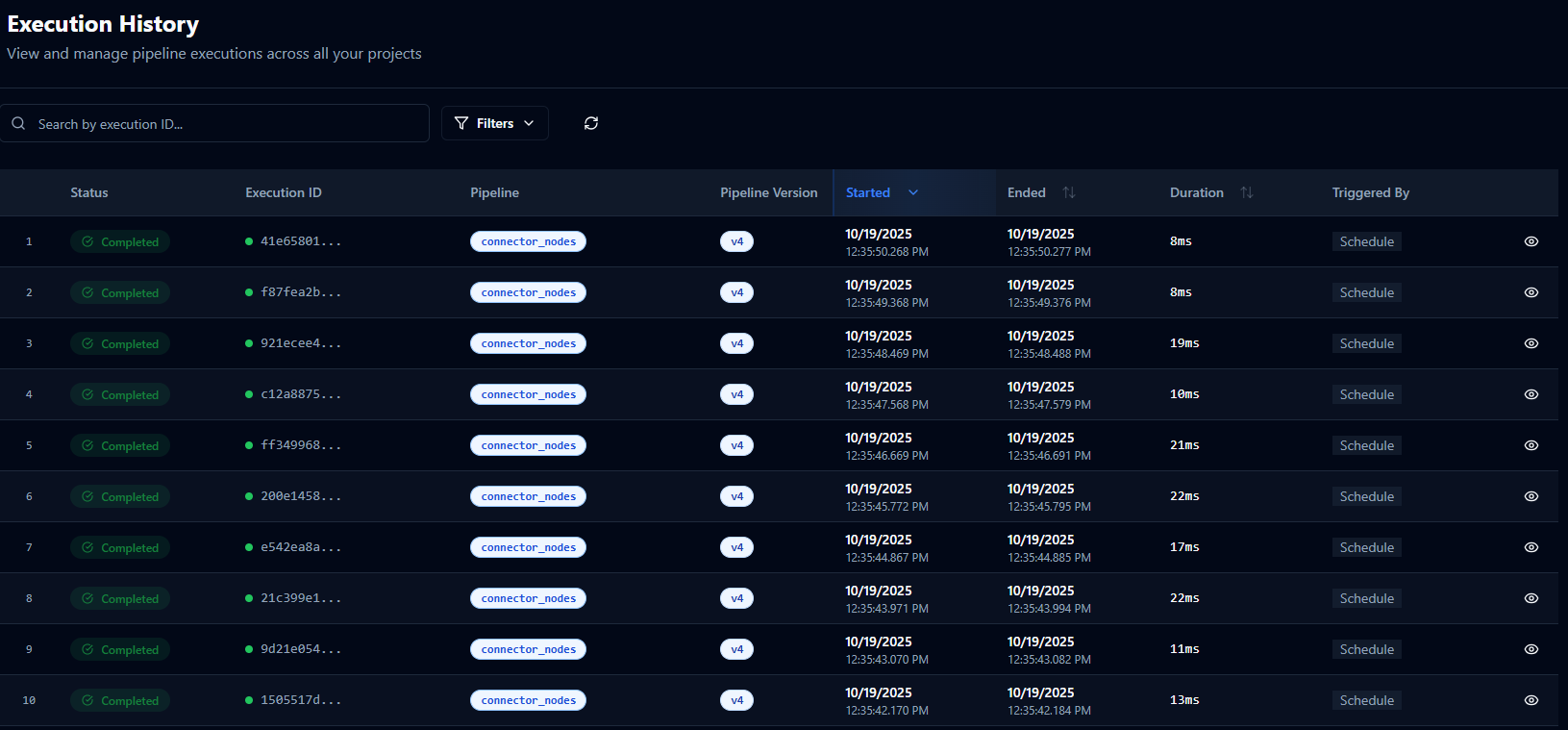Click Completed status badge in row 5
The height and width of the screenshot is (730, 1568).
click(120, 445)
